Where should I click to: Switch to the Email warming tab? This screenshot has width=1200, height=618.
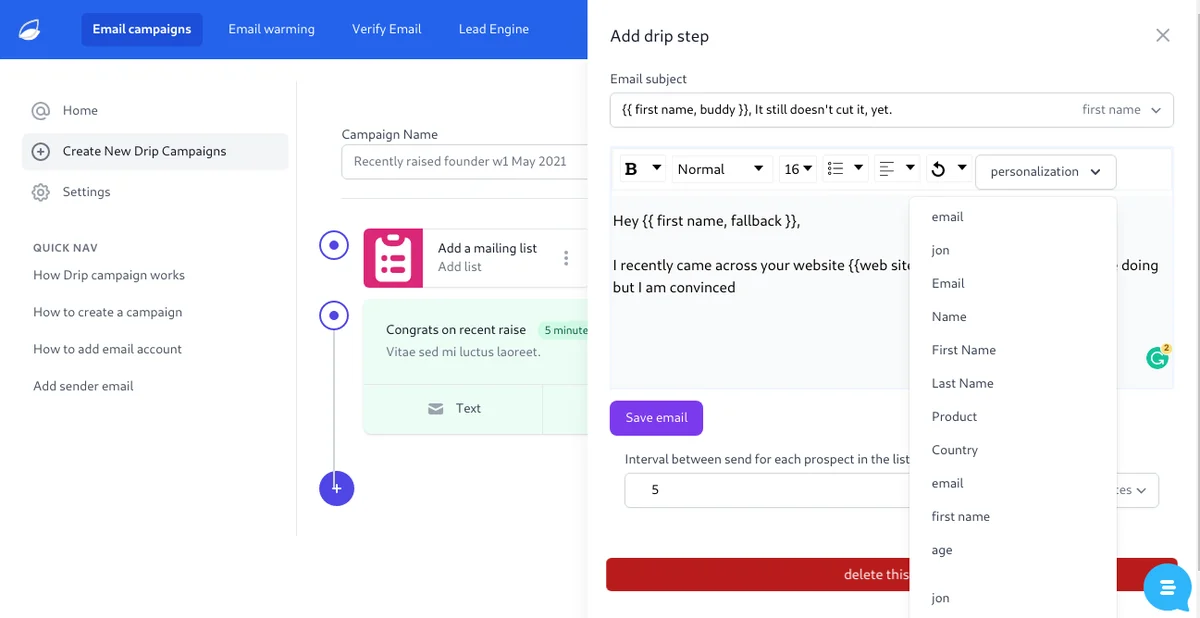pyautogui.click(x=271, y=29)
